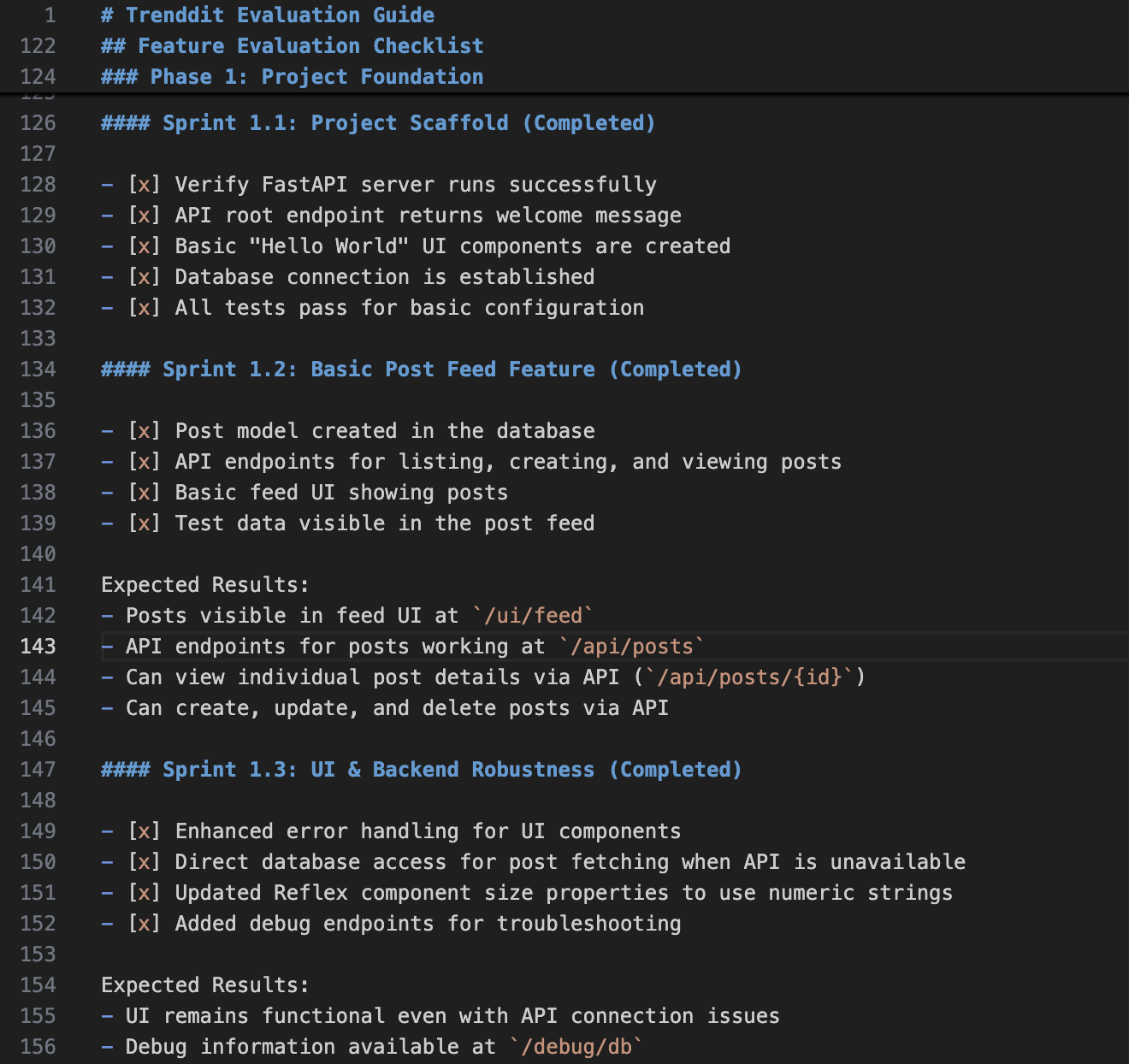Click the checkbox for Added debug endpoints

[x=144, y=924]
